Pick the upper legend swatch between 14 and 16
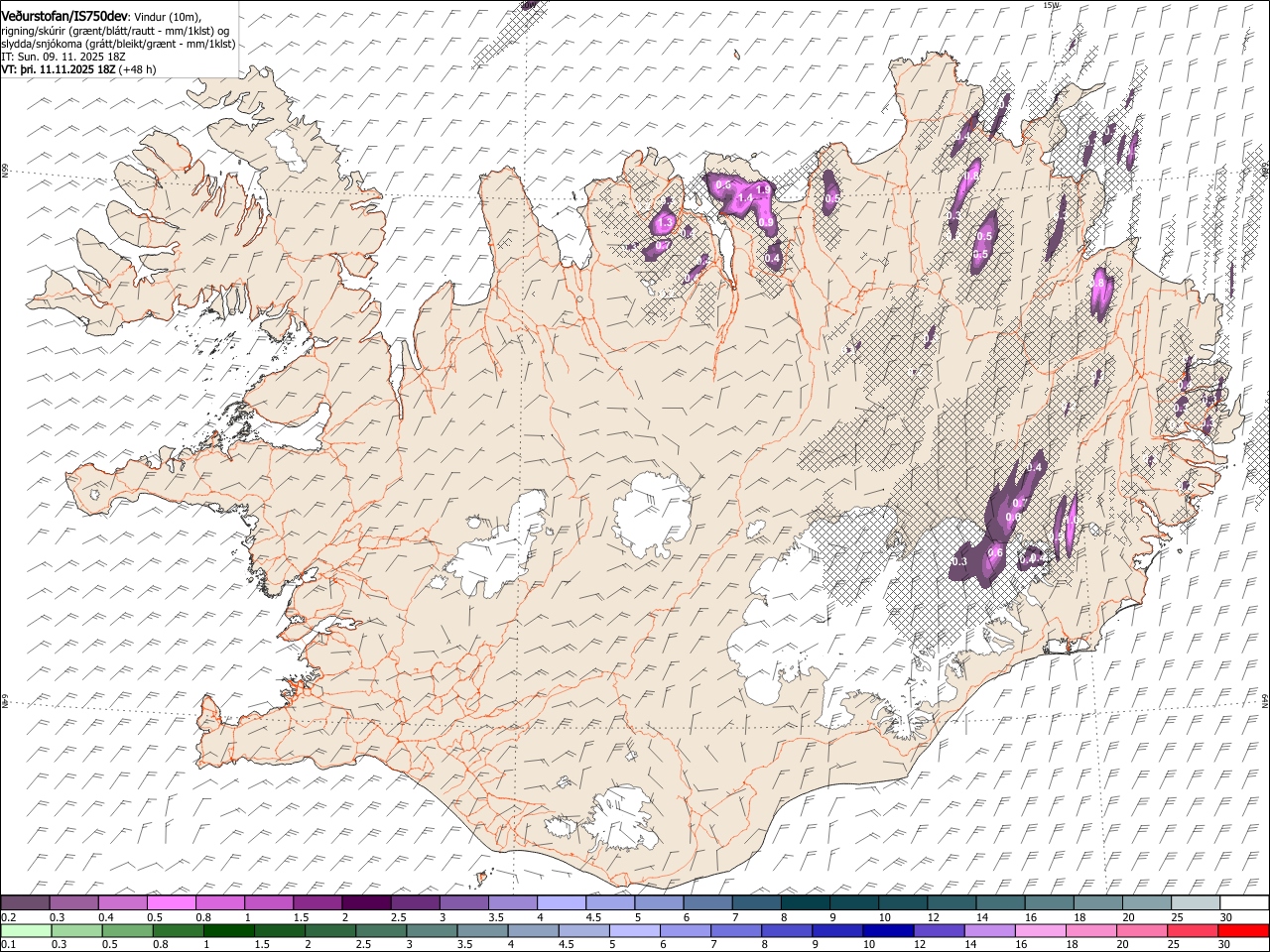1270x952 pixels. coord(999,902)
